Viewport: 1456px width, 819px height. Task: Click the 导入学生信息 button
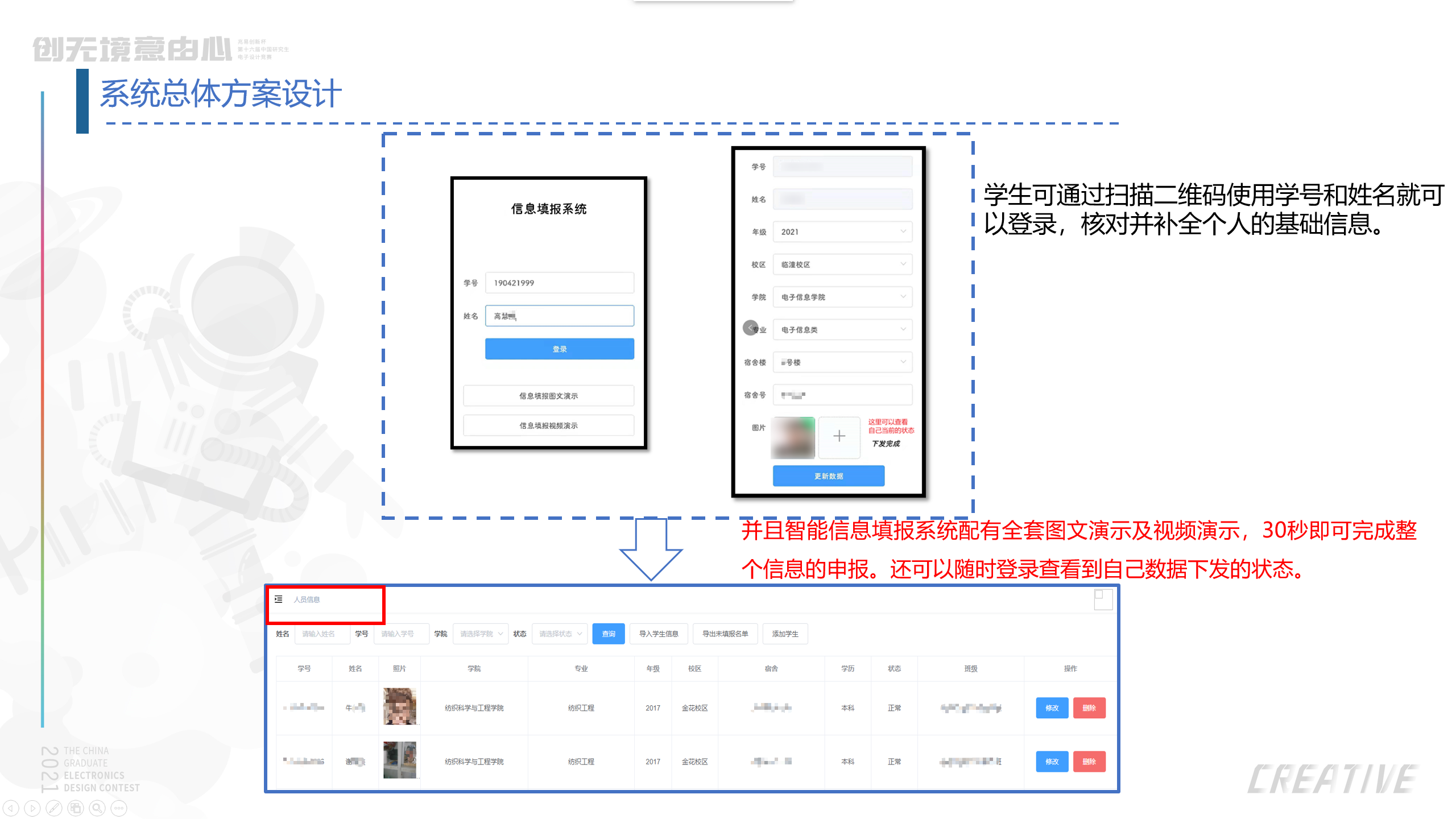(x=659, y=634)
